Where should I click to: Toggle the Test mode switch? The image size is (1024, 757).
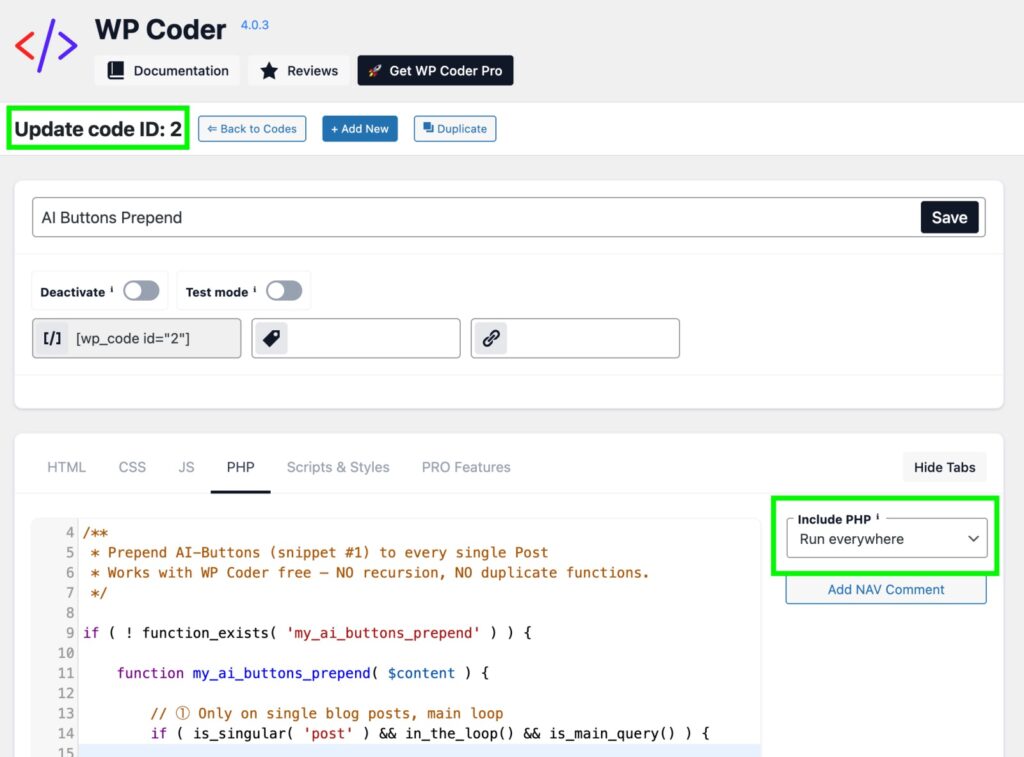[x=284, y=291]
